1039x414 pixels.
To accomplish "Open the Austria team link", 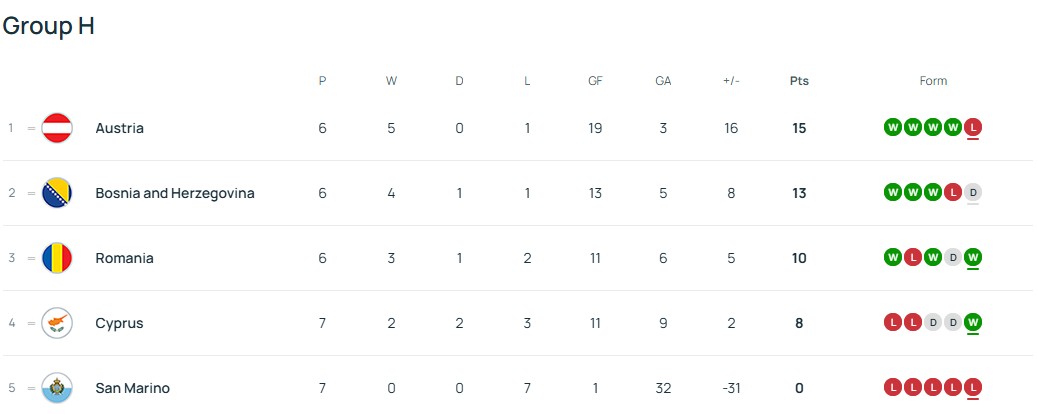I will tap(119, 128).
